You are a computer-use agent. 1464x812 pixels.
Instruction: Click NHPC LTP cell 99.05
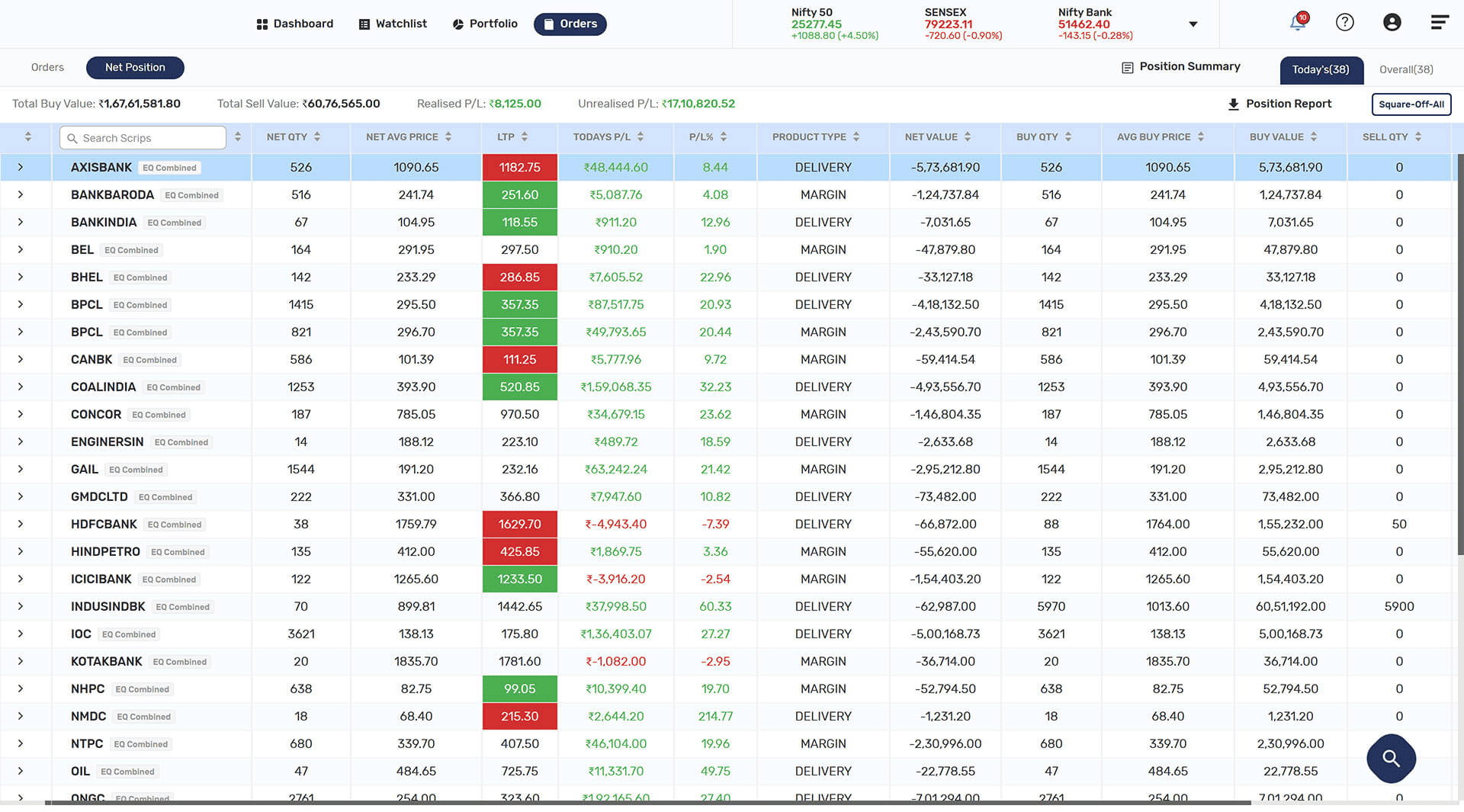[520, 688]
